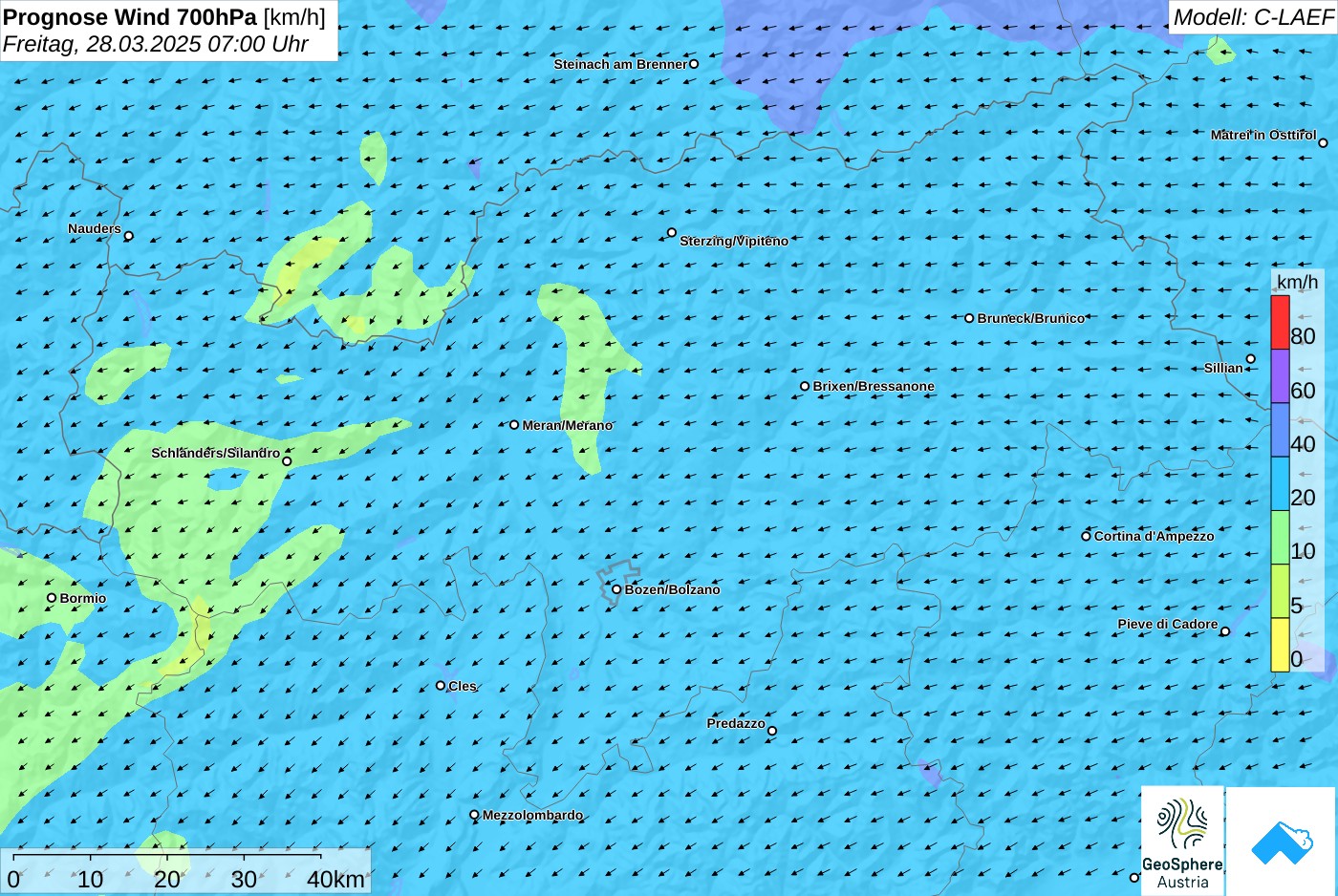This screenshot has height=896, width=1338.
Task: Select the Steinach am Brenner city marker
Action: [x=694, y=64]
